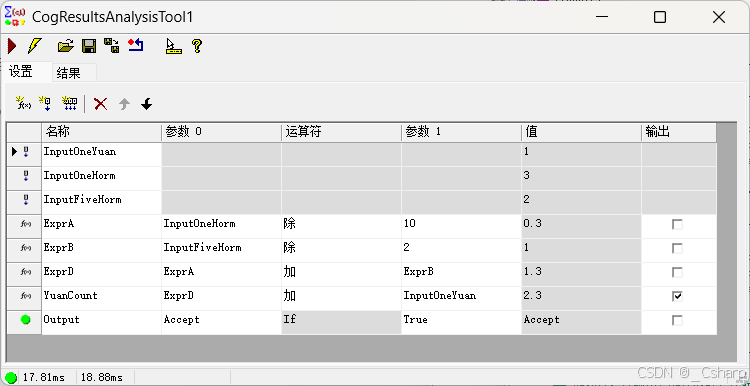
Task: Switch to the 结果 tab
Action: coord(74,73)
